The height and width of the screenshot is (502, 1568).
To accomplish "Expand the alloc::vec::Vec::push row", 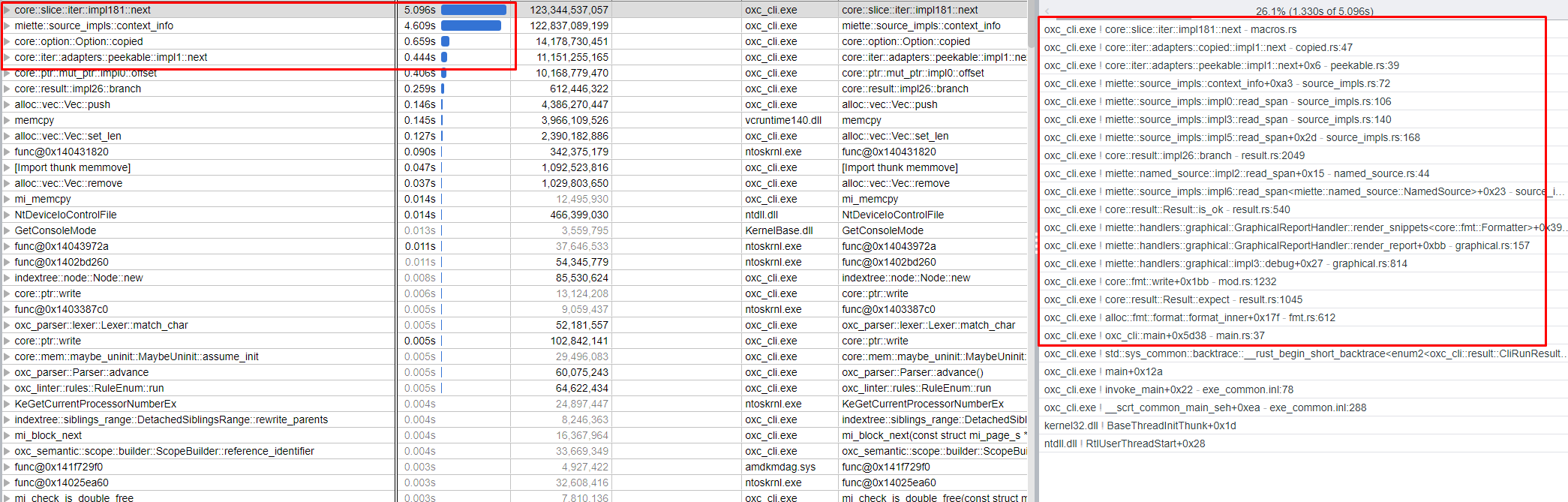I will click(7, 104).
